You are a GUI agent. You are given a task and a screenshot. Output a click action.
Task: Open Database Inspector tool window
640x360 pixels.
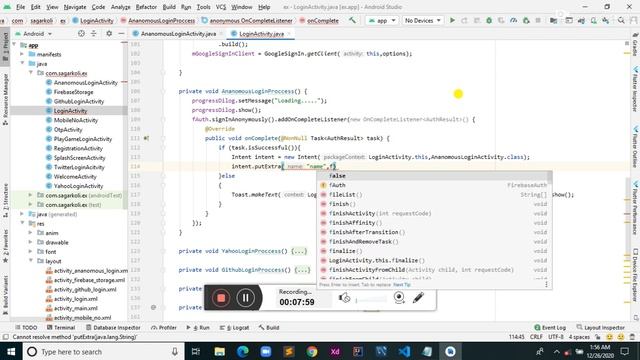point(113,328)
